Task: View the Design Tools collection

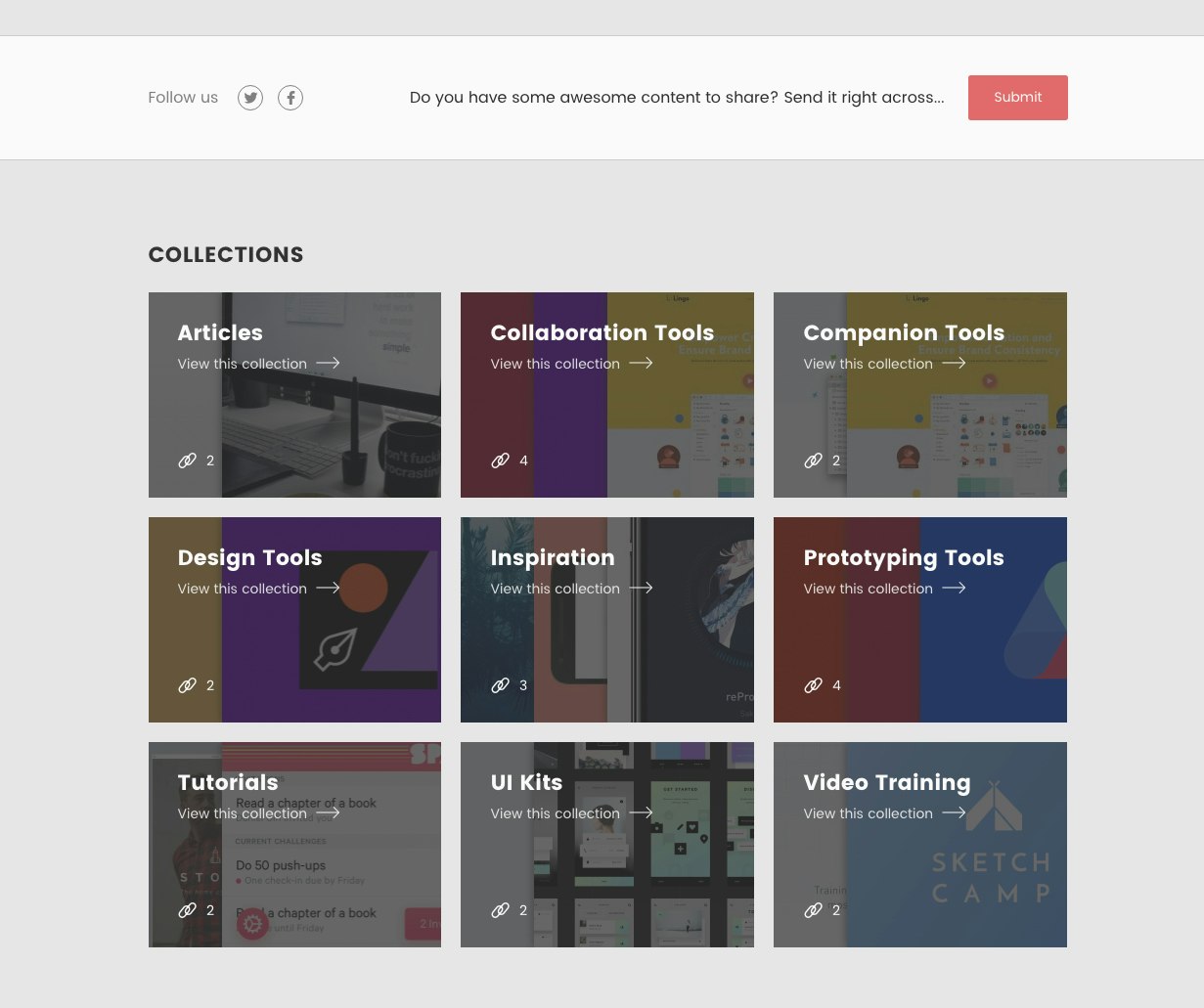Action: point(242,589)
